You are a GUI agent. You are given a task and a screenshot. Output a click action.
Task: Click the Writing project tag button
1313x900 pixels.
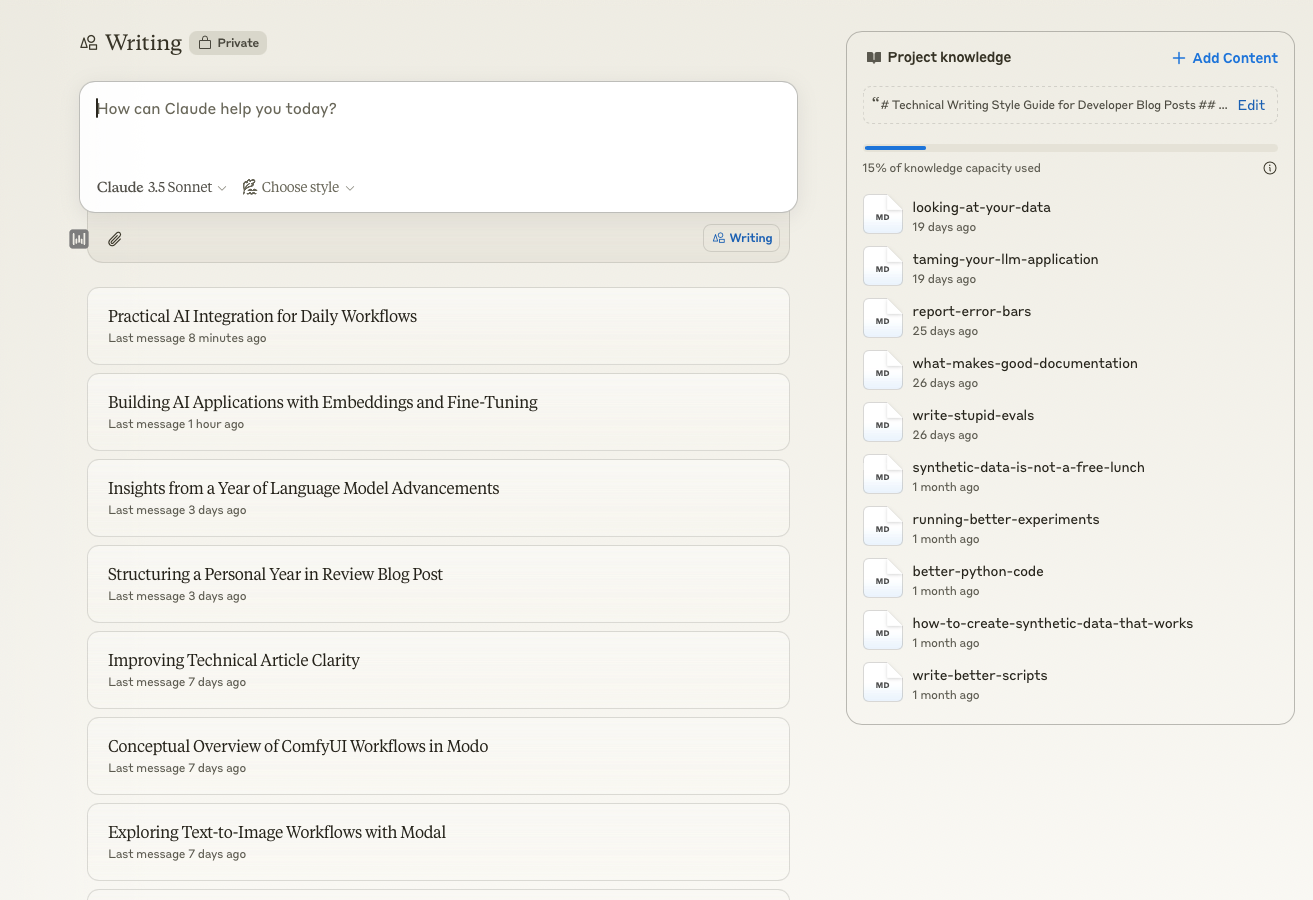pyautogui.click(x=741, y=238)
